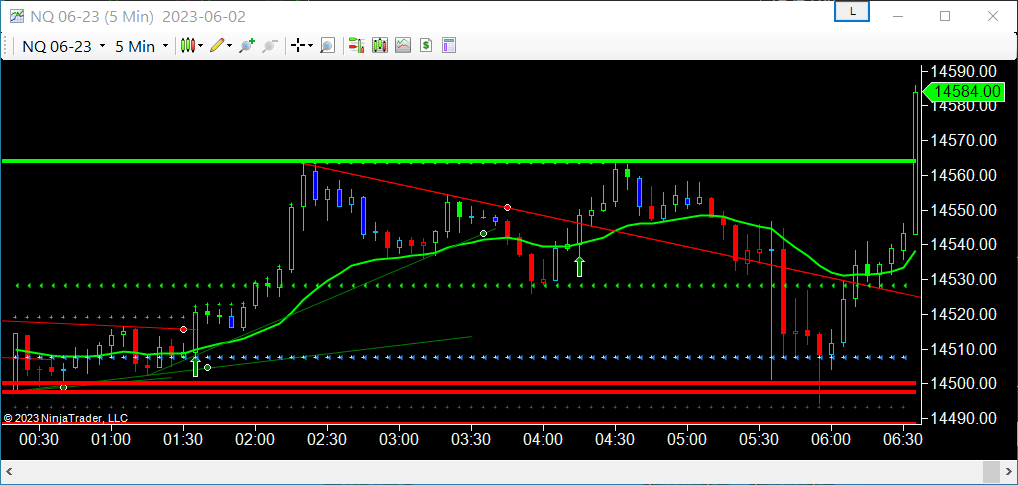The height and width of the screenshot is (485, 1018).
Task: Open the 5 Min interval selector
Action: 142,46
